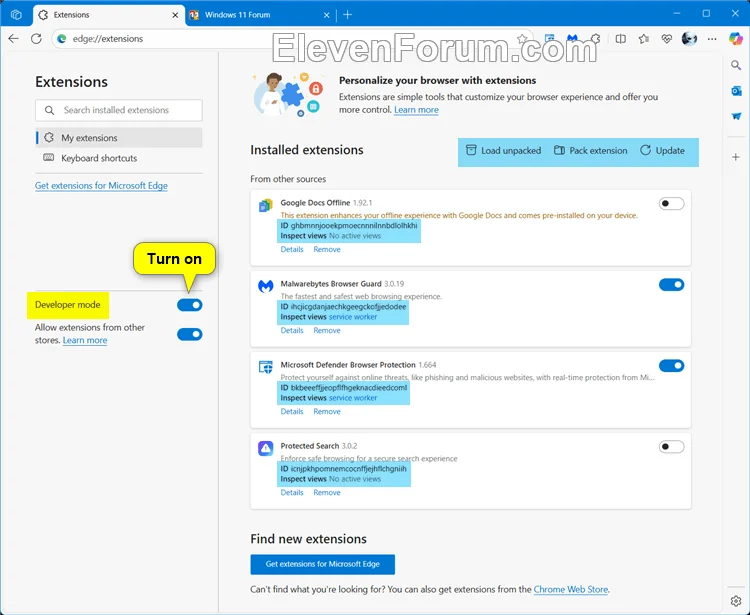This screenshot has width=750, height=615.
Task: Toggle Developer mode switch
Action: click(x=189, y=305)
